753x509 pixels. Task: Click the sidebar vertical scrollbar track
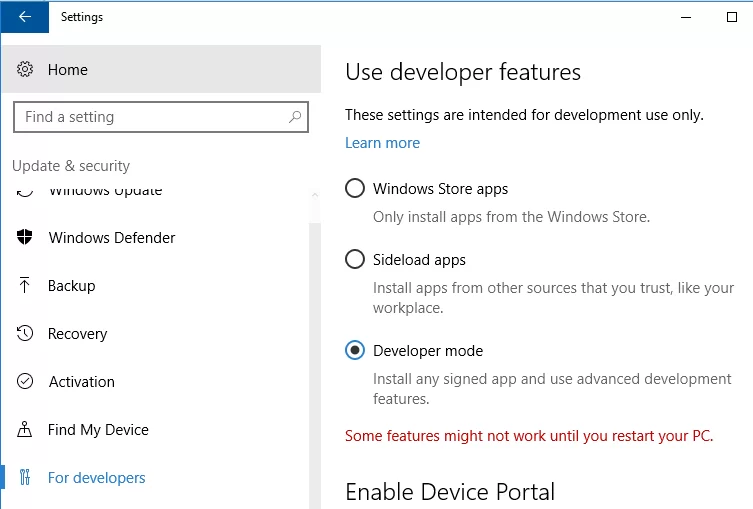pos(315,365)
